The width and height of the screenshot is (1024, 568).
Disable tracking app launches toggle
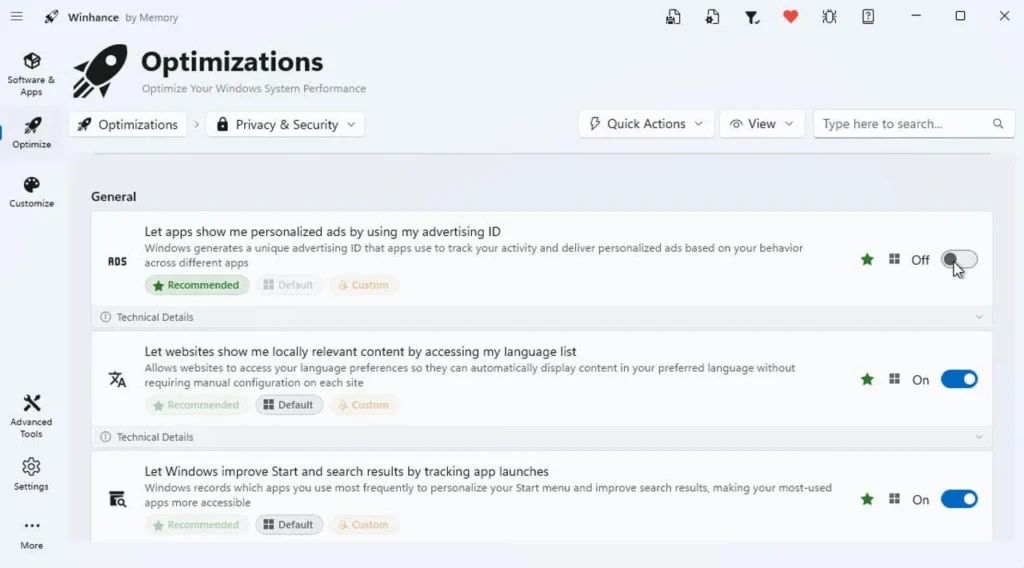pyautogui.click(x=959, y=499)
